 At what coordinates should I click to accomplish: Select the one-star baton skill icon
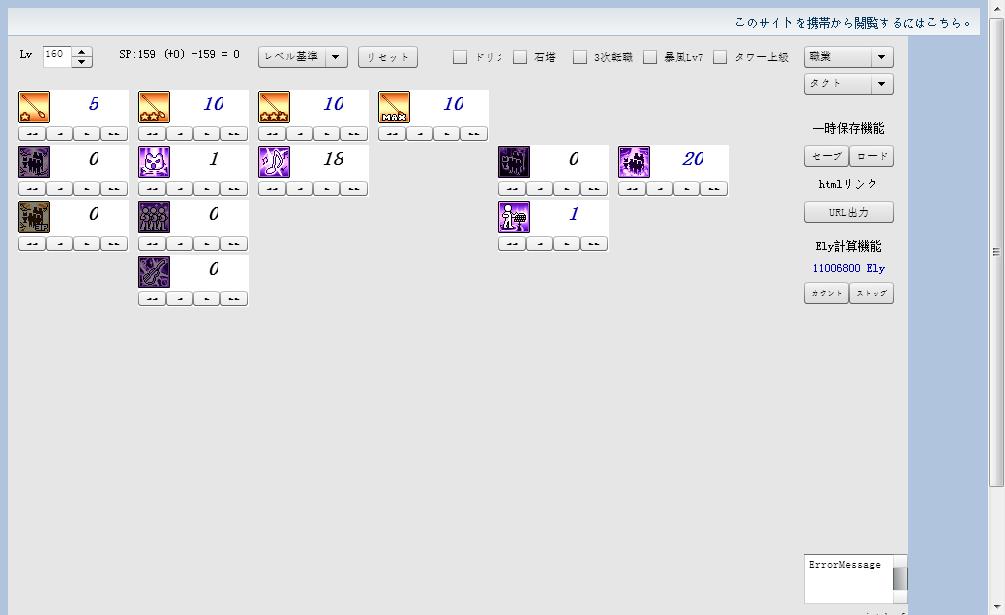(x=34, y=107)
